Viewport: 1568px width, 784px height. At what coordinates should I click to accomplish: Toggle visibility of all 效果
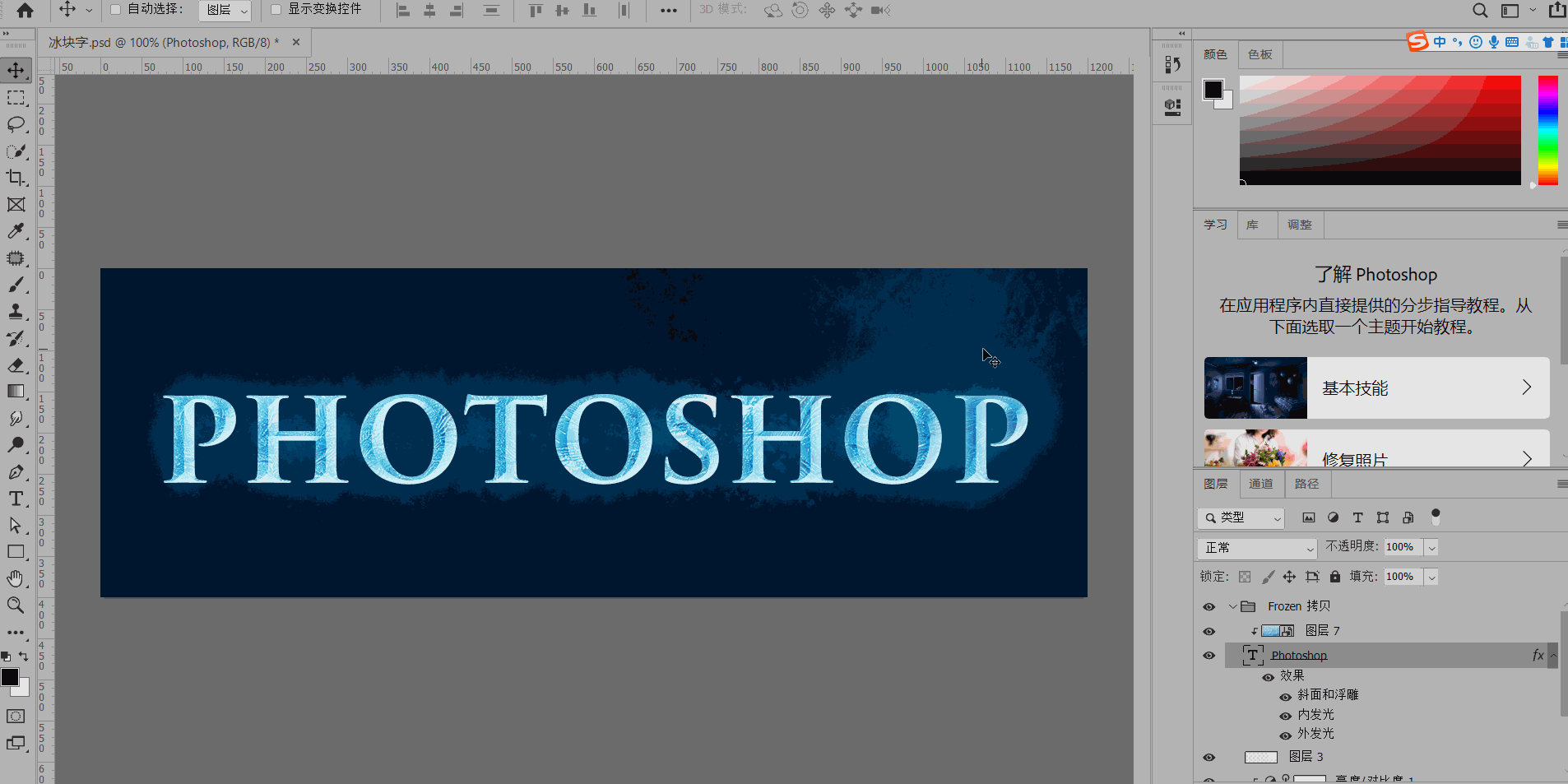point(1268,677)
